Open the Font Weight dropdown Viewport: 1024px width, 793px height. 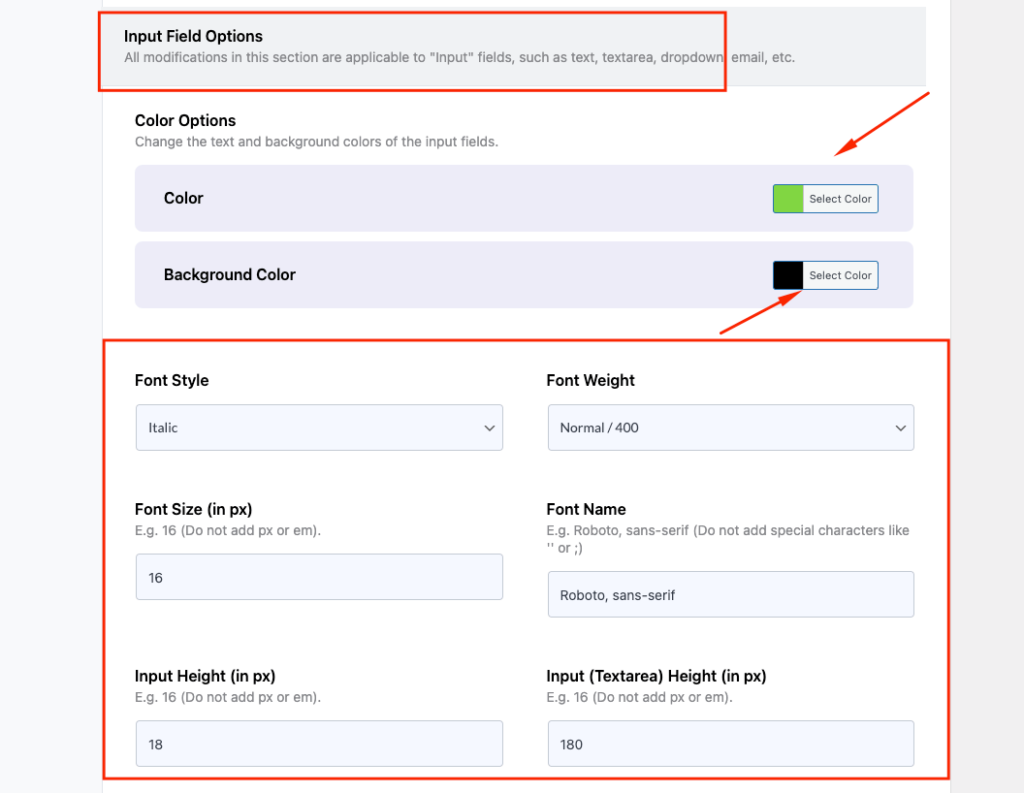click(730, 427)
